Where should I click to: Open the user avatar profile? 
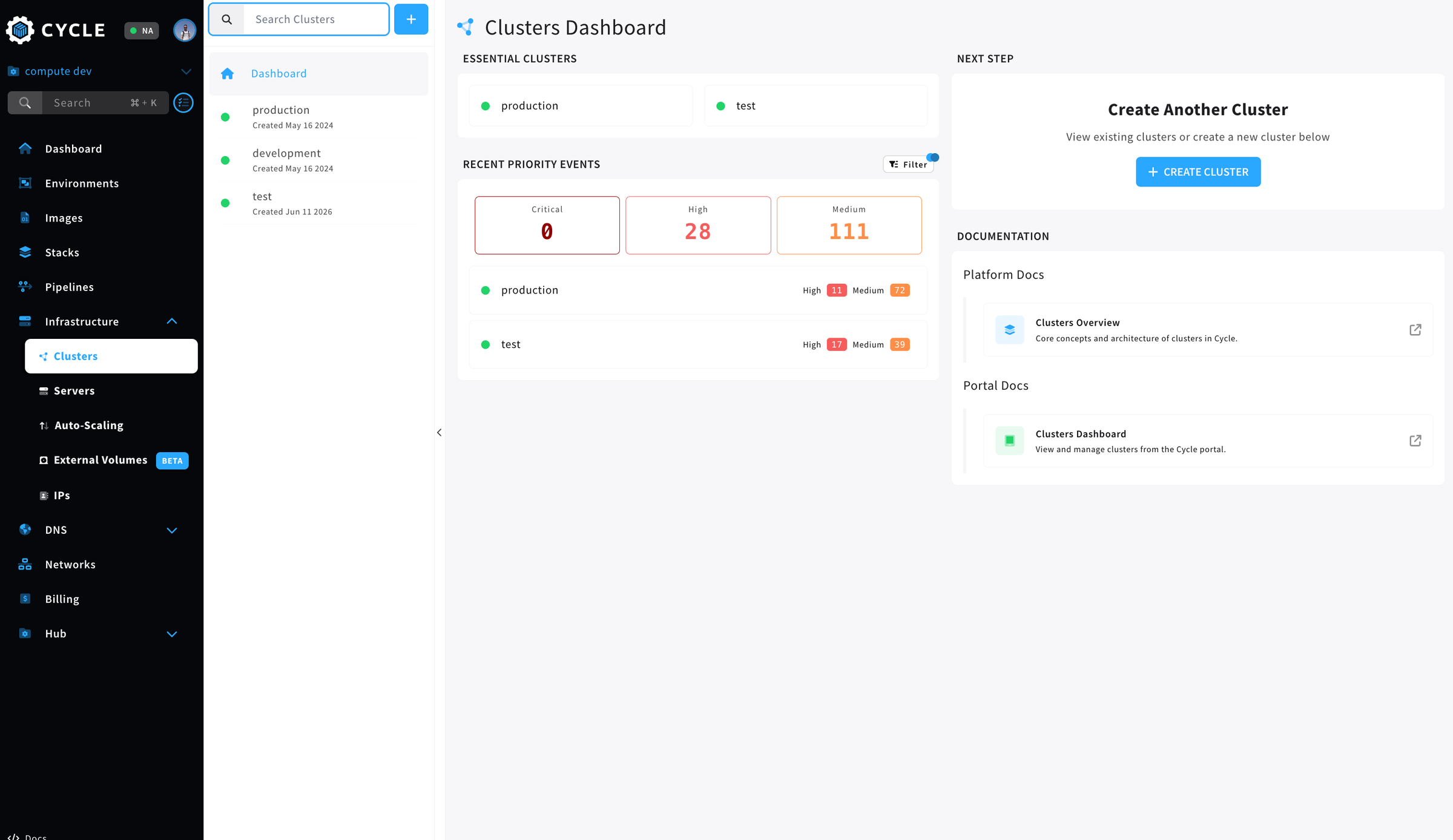click(185, 30)
